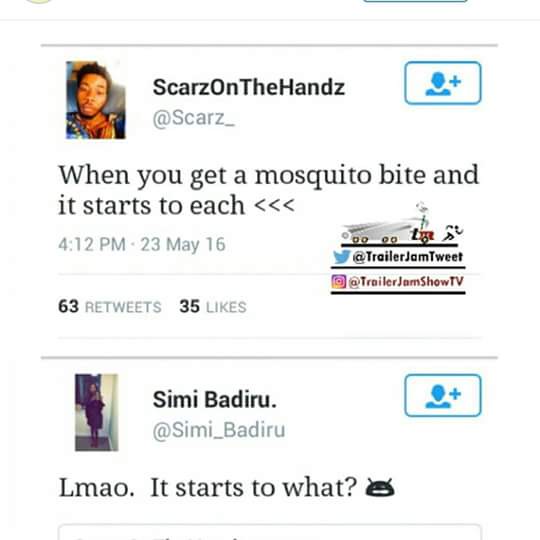This screenshot has width=540, height=540.
Task: Open Simi Badiru's profile picture
Action: 97,412
